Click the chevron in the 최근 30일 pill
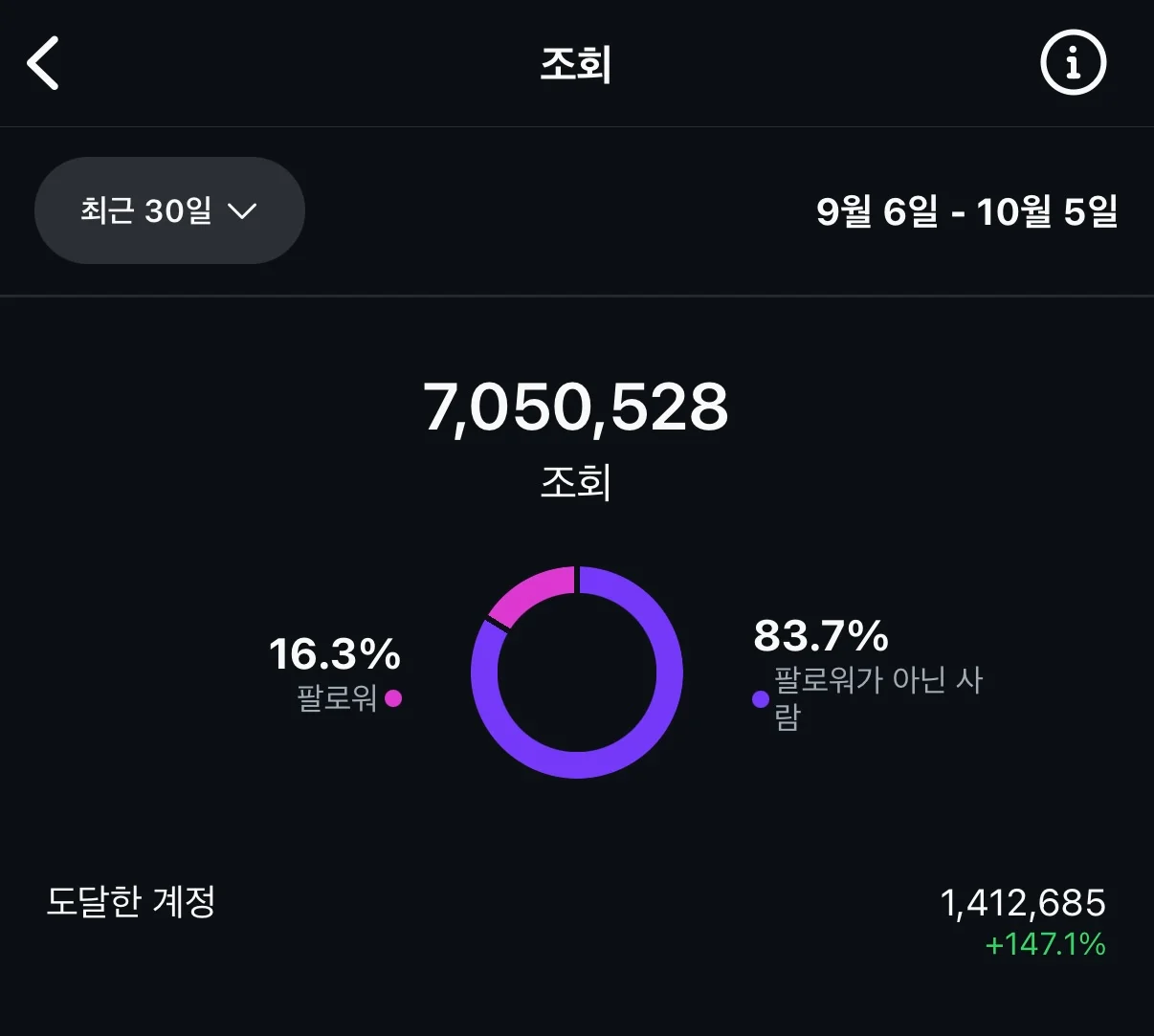1154x1036 pixels. (x=242, y=210)
